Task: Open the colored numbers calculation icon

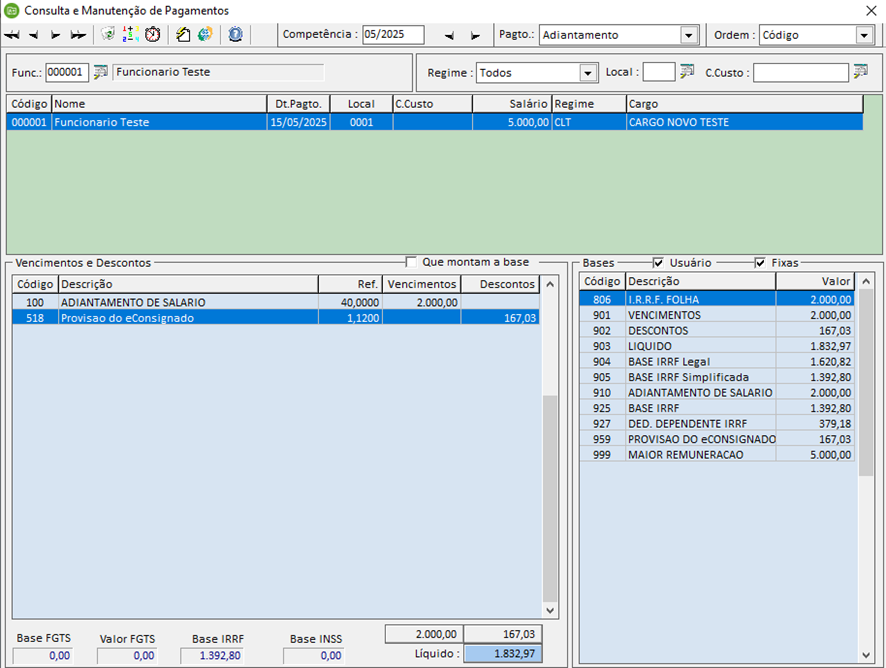Action: coord(131,34)
